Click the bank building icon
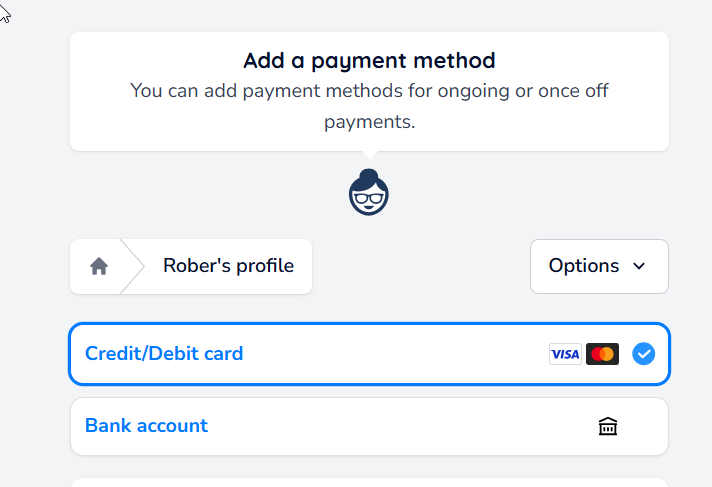Viewport: 712px width, 487px height. click(607, 427)
